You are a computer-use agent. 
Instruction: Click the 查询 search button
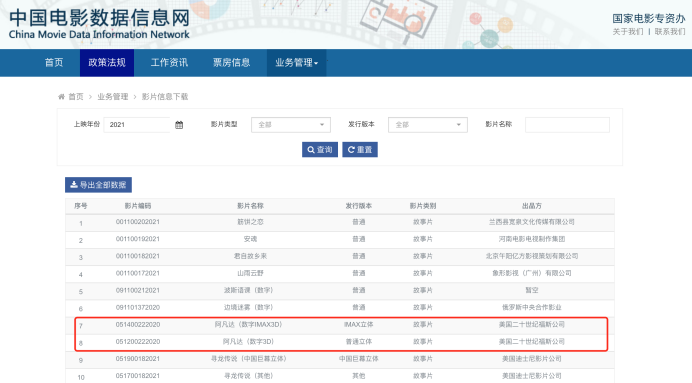click(x=320, y=150)
